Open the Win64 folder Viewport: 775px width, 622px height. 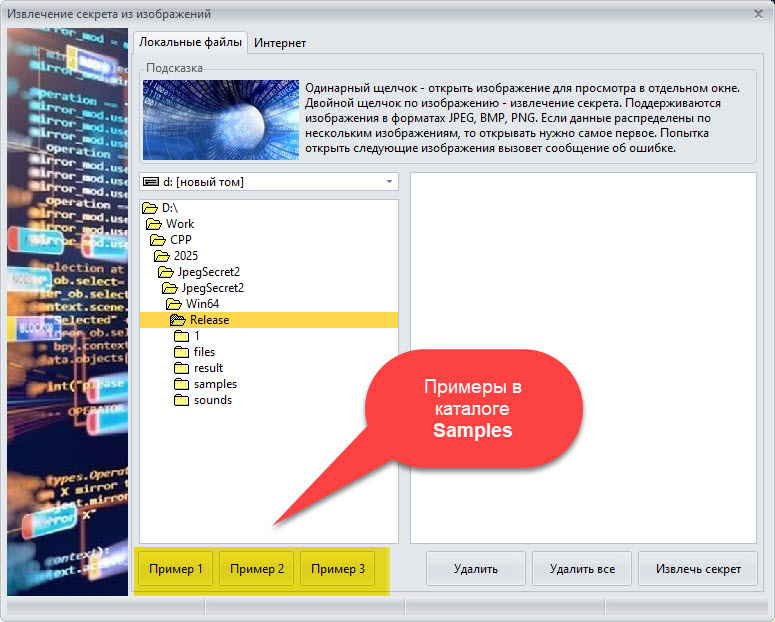(x=205, y=304)
